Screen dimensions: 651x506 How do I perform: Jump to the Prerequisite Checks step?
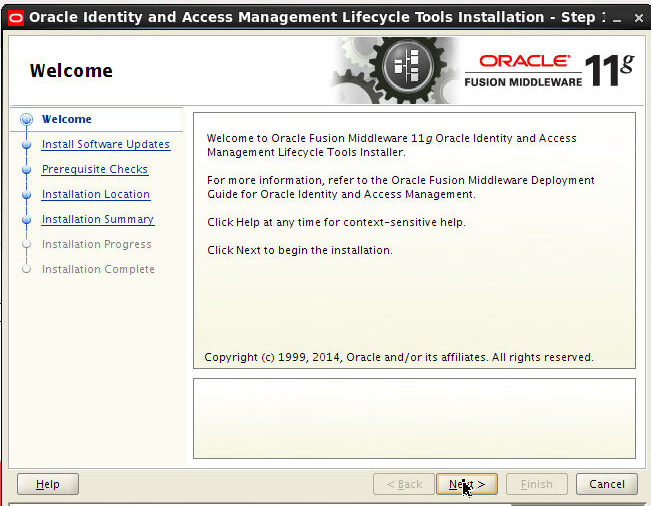[x=95, y=169]
